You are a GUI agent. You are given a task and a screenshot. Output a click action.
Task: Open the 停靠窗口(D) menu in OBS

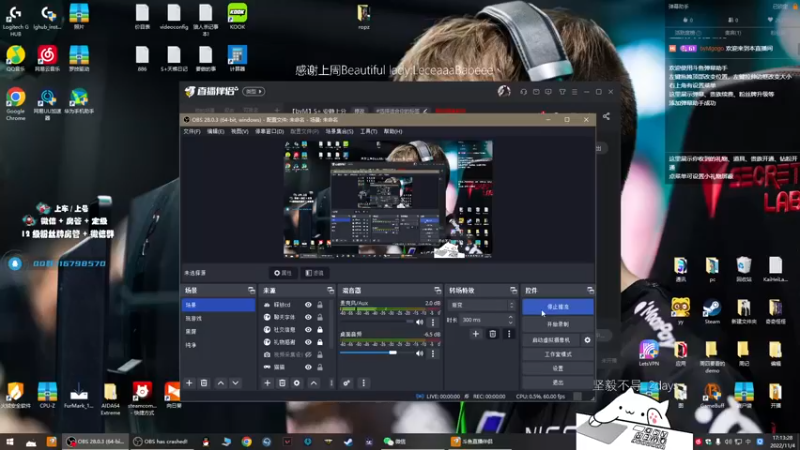click(269, 132)
